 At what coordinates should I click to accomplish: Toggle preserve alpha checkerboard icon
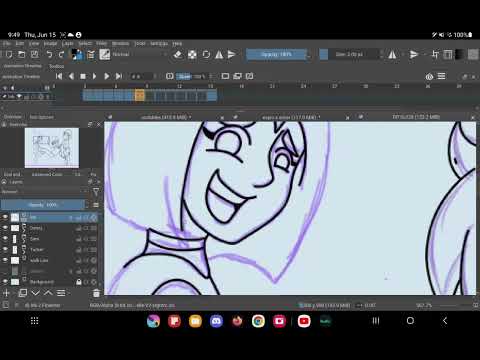pos(192,54)
